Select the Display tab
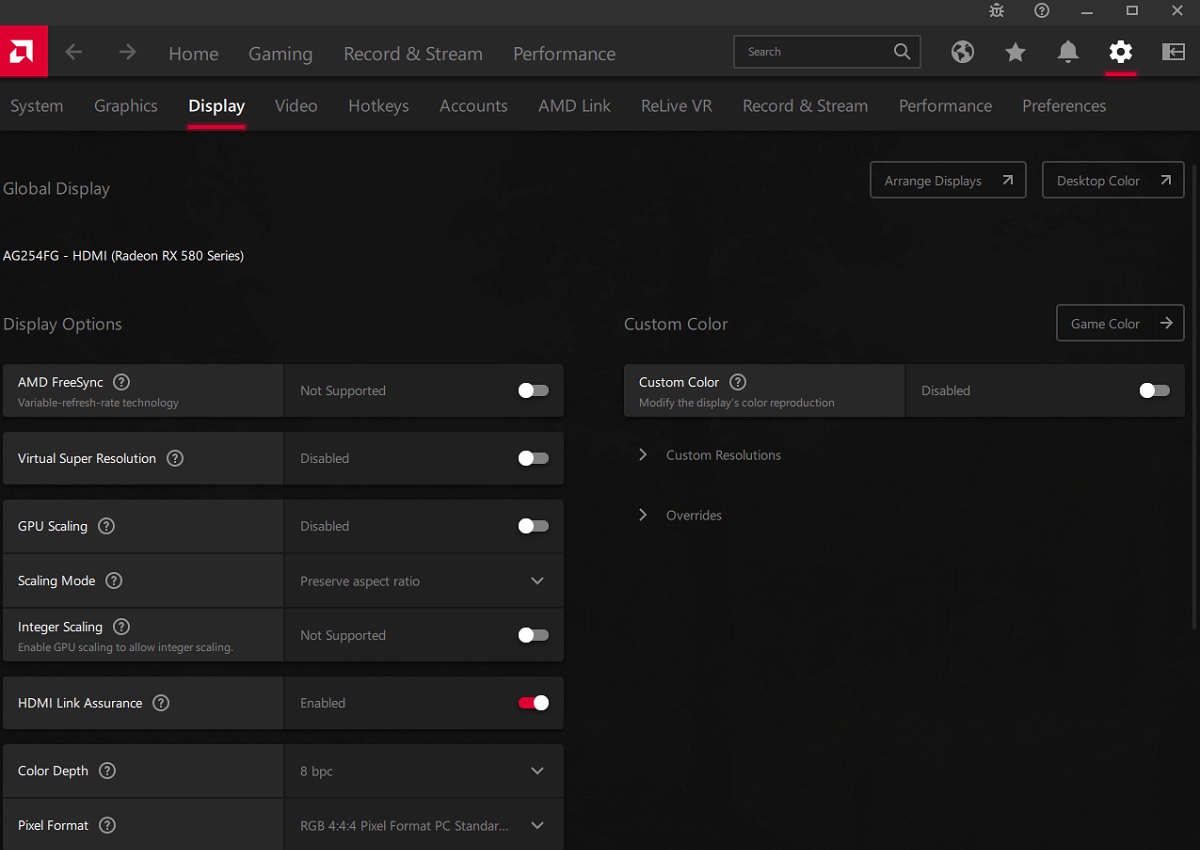This screenshot has width=1200, height=850. [216, 106]
